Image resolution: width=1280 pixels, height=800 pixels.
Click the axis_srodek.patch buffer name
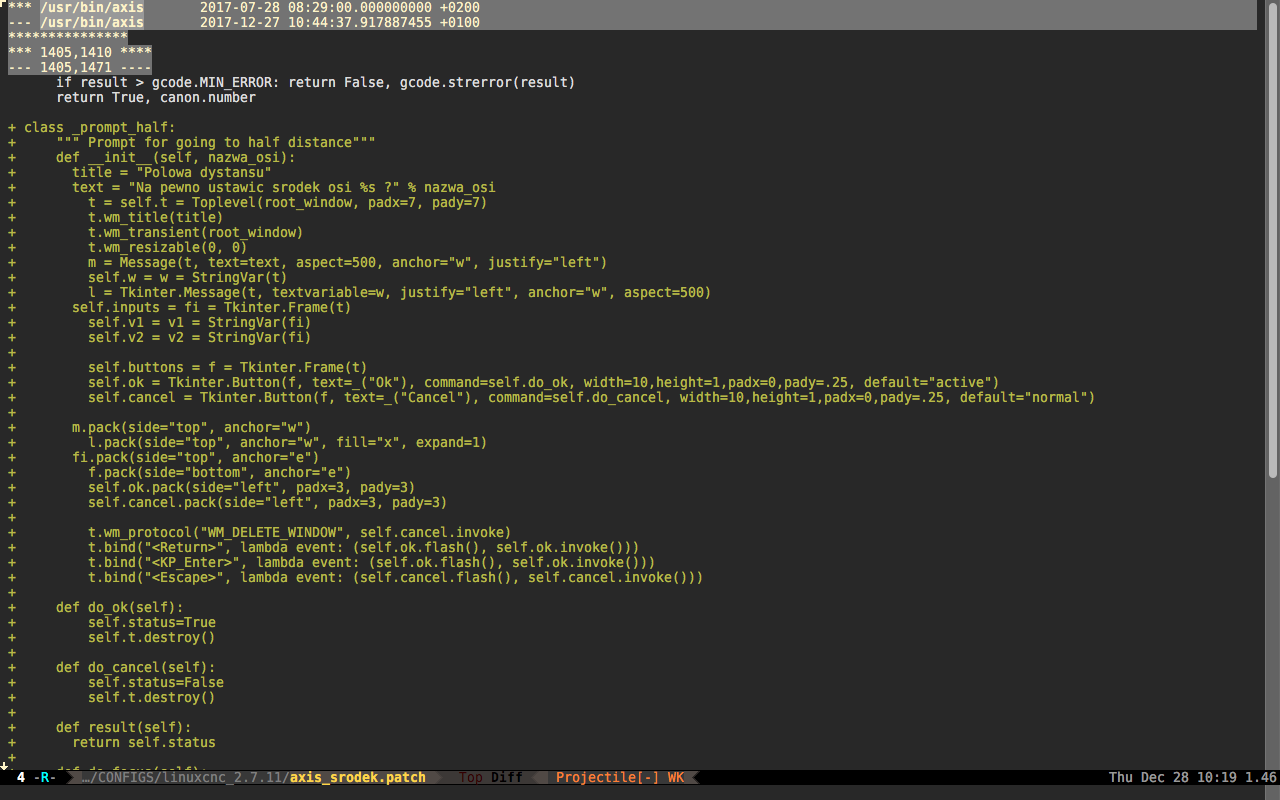(357, 777)
